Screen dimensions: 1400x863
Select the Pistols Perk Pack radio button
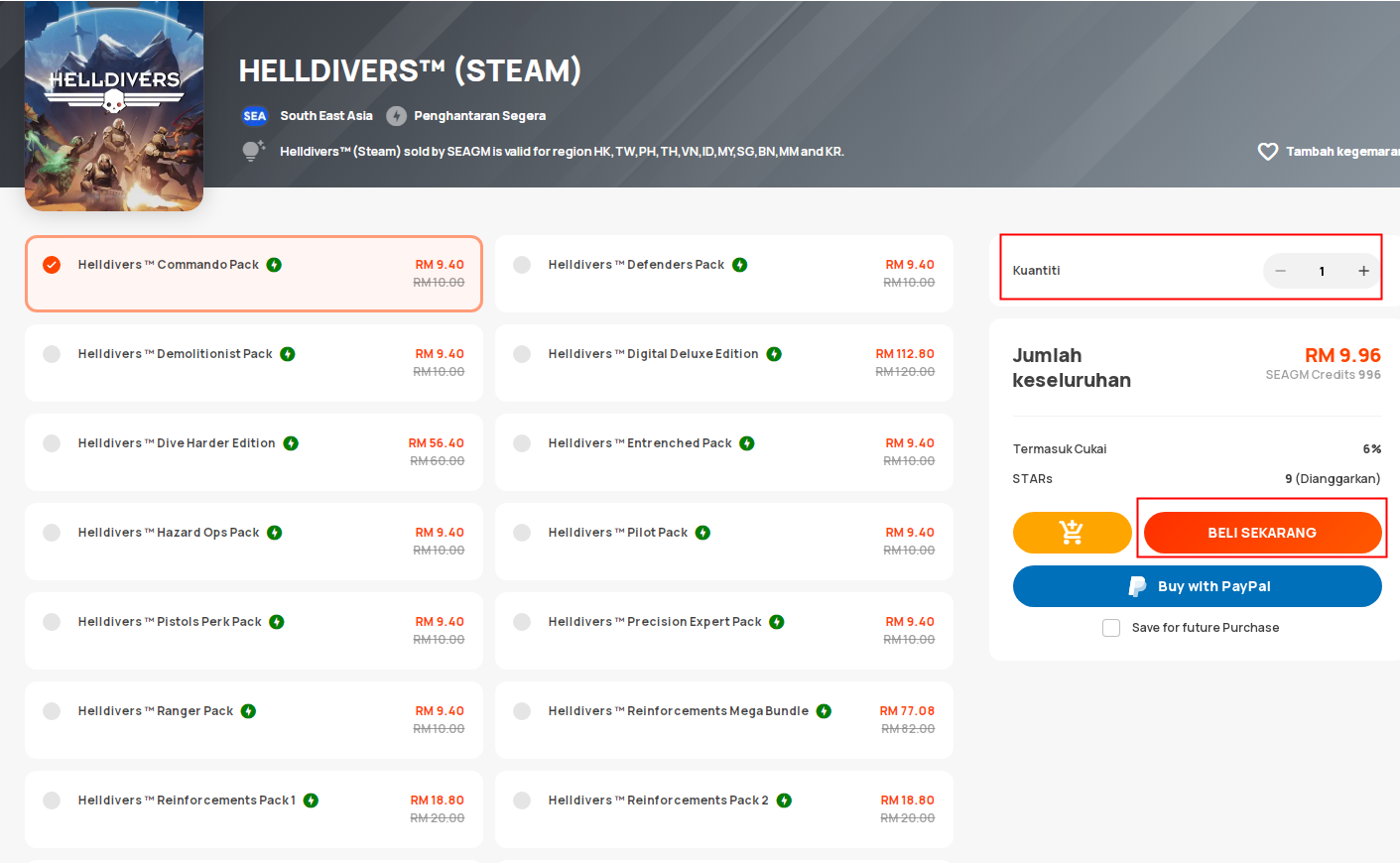coord(52,622)
